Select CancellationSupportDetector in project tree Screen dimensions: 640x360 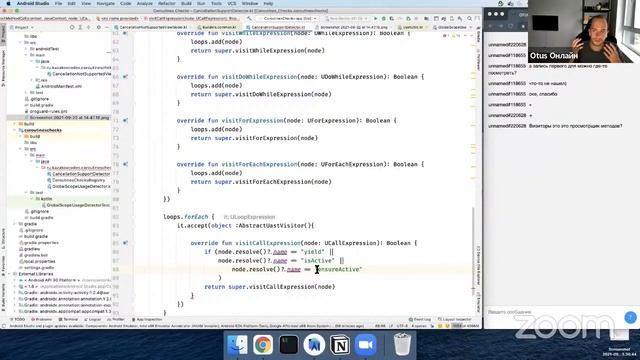(x=80, y=174)
